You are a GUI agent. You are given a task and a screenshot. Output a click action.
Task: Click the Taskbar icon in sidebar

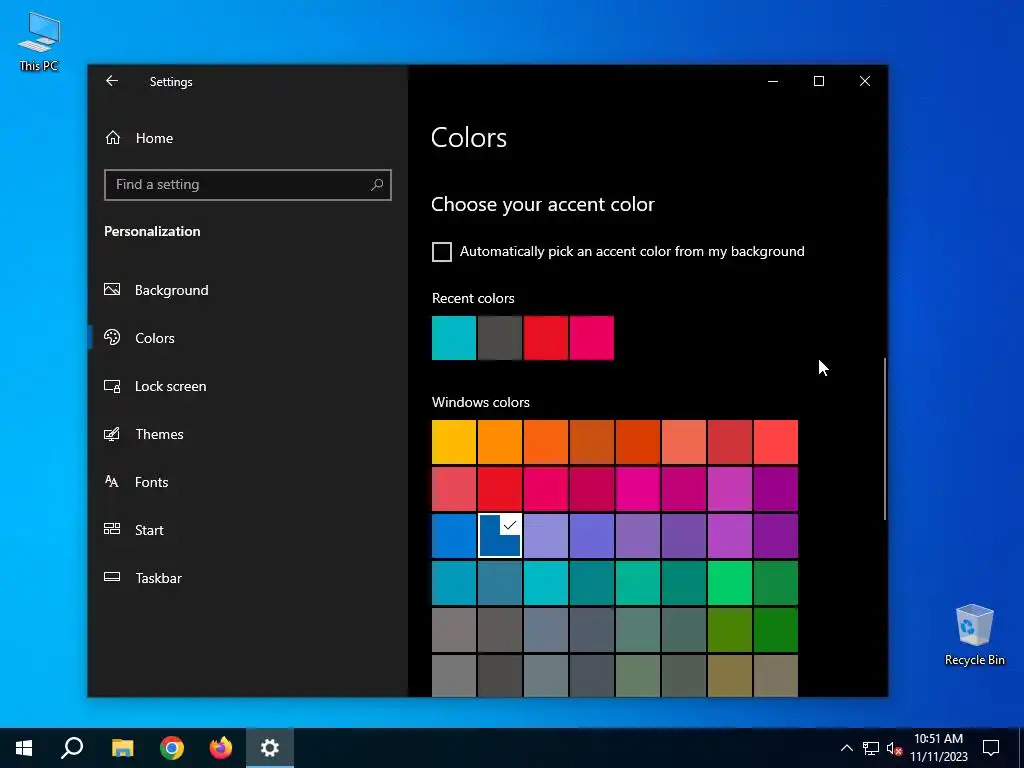pyautogui.click(x=112, y=577)
